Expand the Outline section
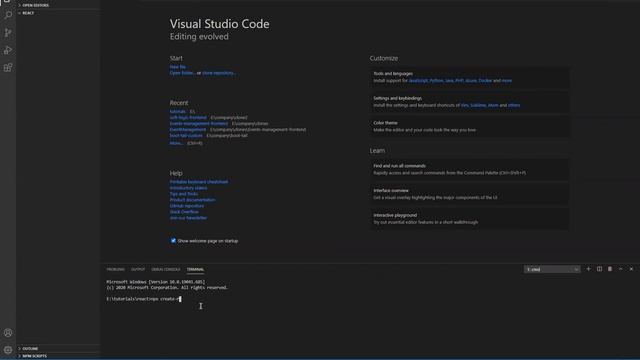Screen dimensions: 640x360 58,349
